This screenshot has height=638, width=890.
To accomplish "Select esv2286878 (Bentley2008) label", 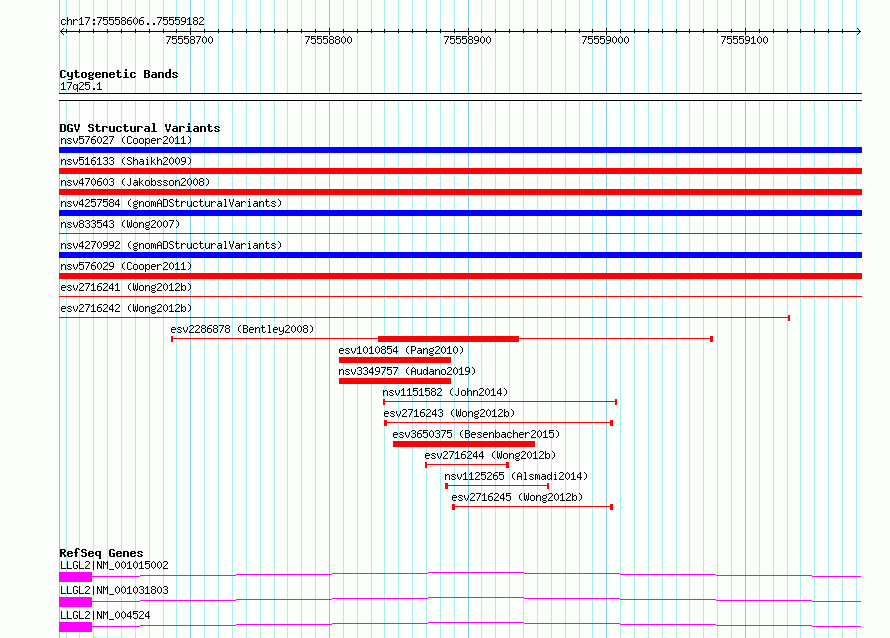I will point(242,329).
